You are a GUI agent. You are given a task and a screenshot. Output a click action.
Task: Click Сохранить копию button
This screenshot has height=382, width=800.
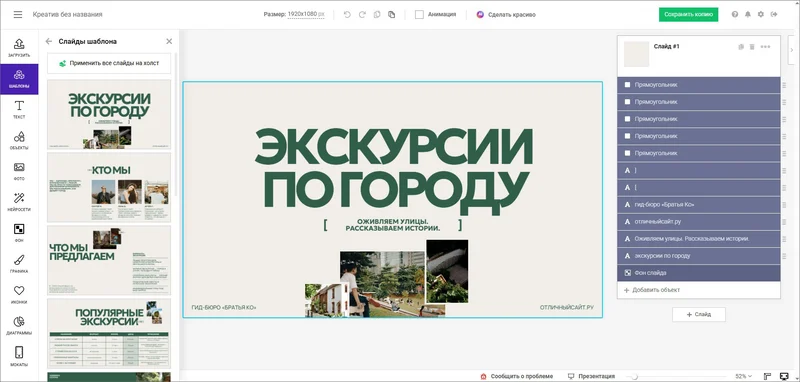(x=688, y=15)
